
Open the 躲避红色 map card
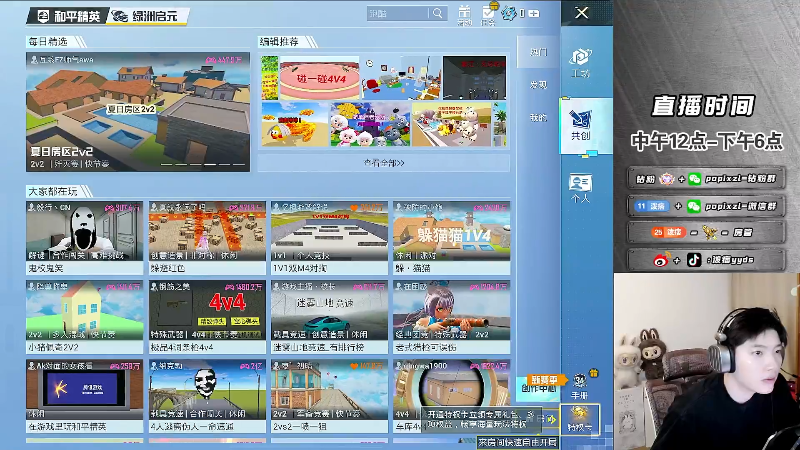[207, 238]
